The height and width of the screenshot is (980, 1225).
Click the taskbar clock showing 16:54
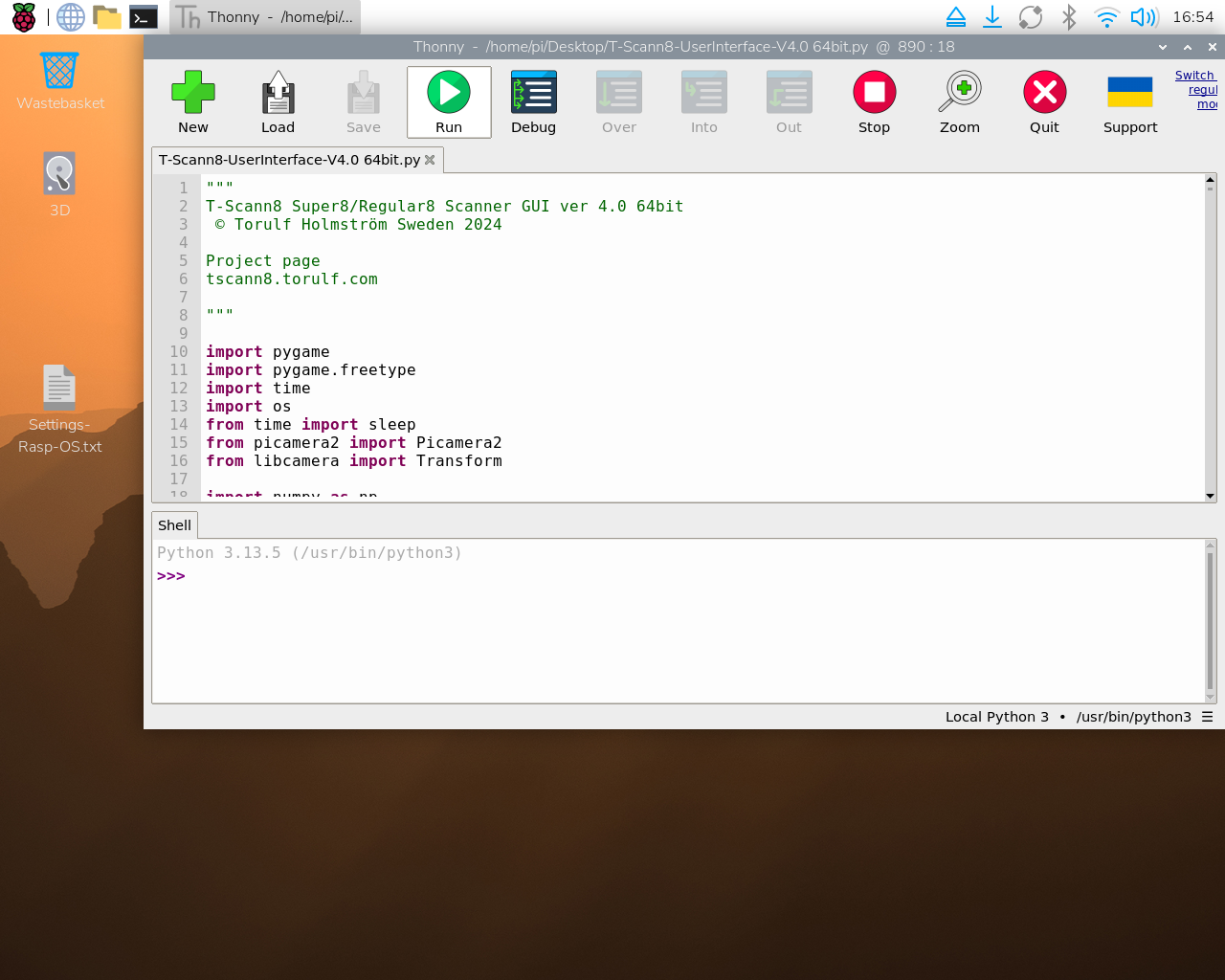point(1192,17)
